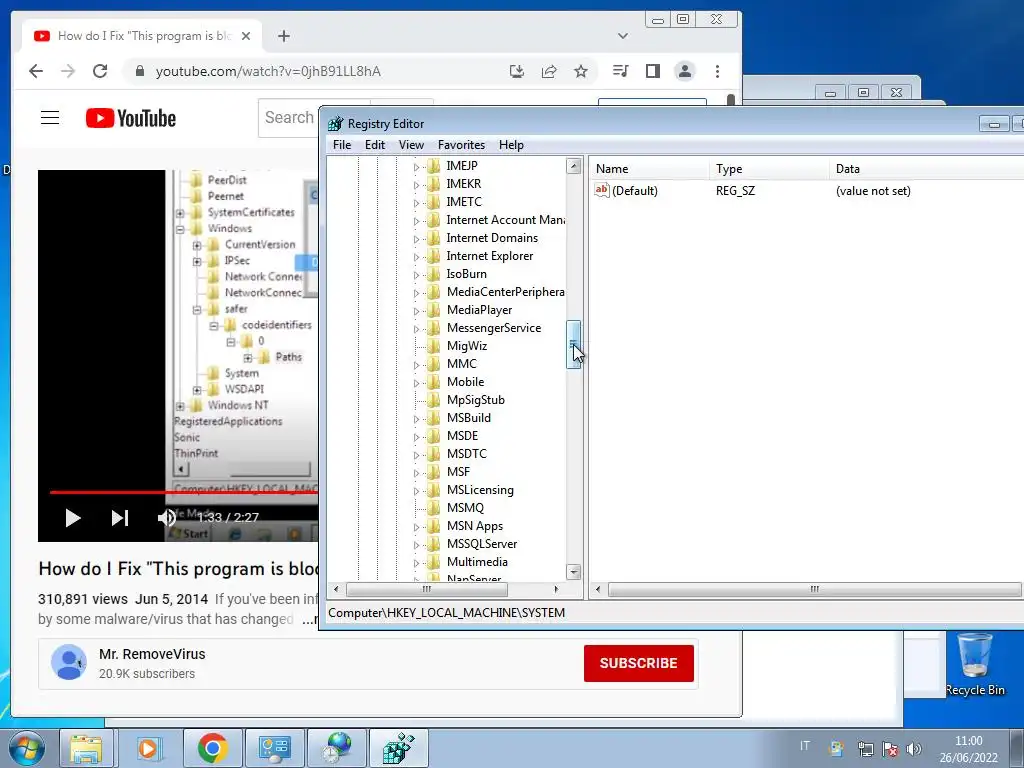Open the YouTube hamburger guide menu
The height and width of the screenshot is (768, 1024).
click(x=50, y=118)
